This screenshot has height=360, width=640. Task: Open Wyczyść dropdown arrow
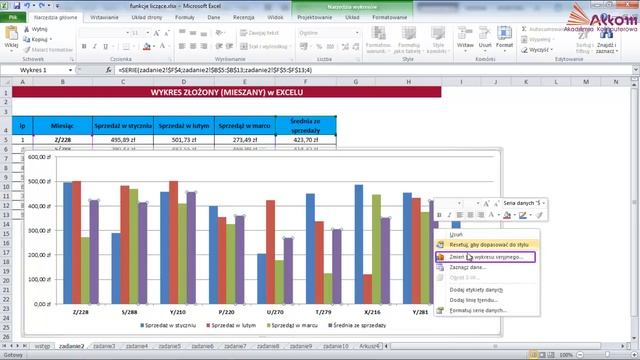[552, 50]
